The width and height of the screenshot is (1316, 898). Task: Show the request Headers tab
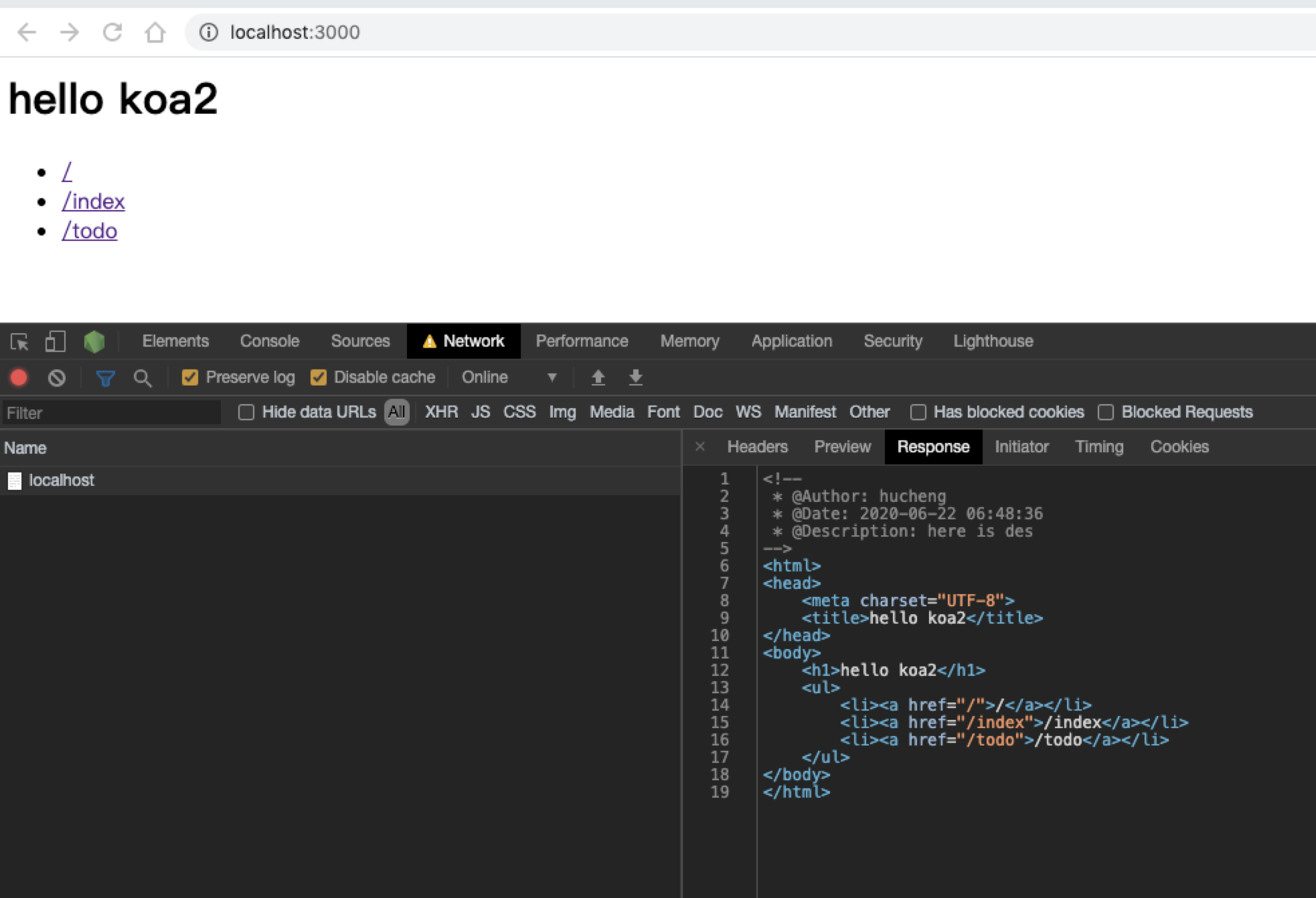758,446
